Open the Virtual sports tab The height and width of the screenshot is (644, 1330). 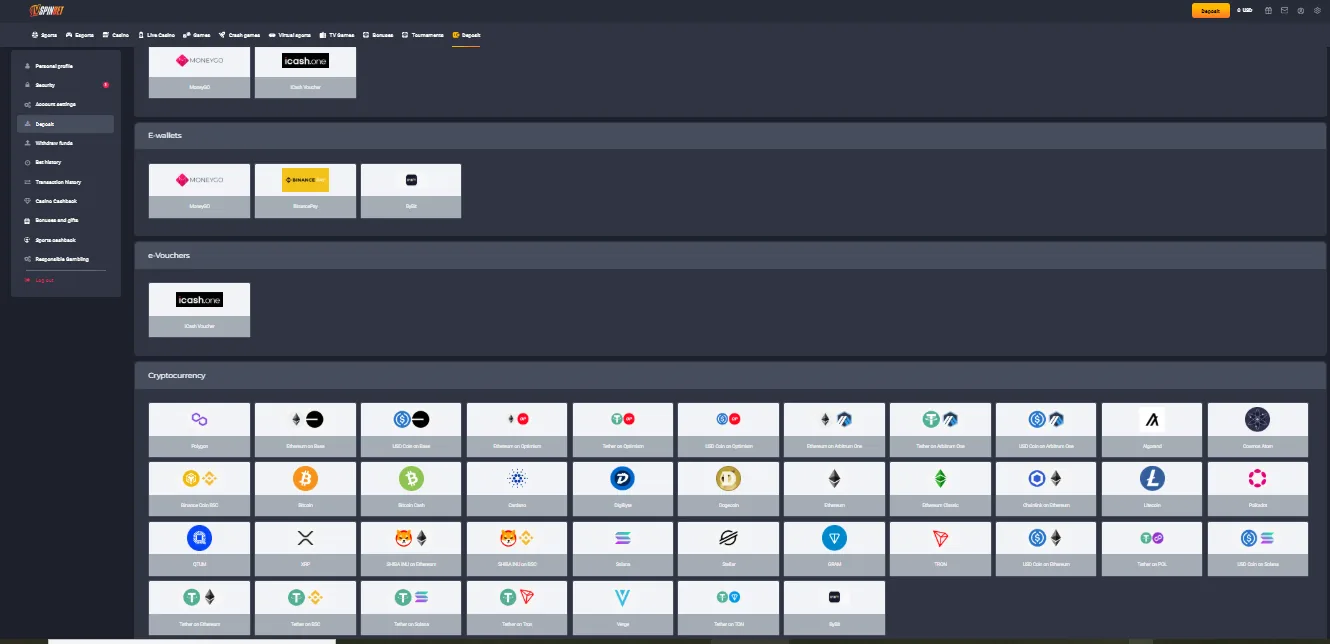pyautogui.click(x=290, y=34)
